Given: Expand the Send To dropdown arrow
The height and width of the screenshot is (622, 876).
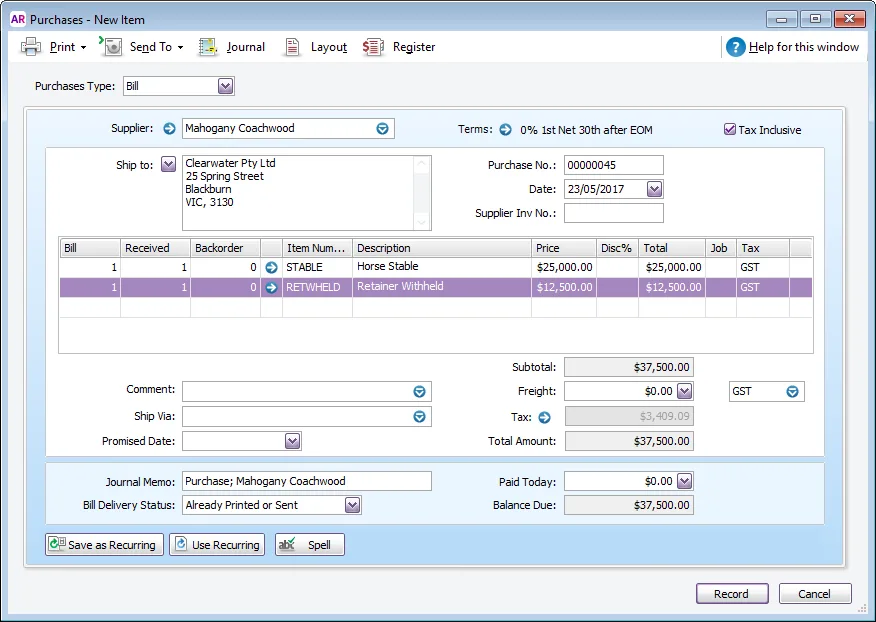Looking at the screenshot, I should [180, 48].
